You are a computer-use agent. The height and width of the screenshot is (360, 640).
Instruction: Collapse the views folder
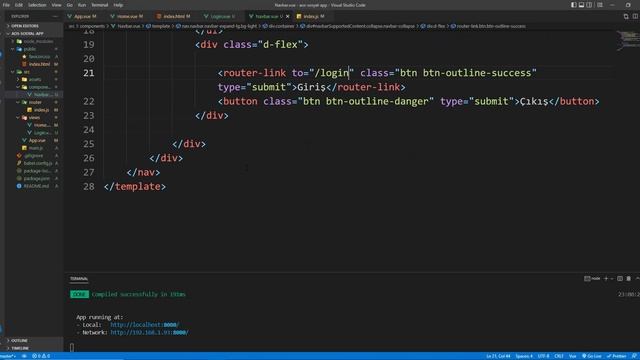tap(35, 118)
